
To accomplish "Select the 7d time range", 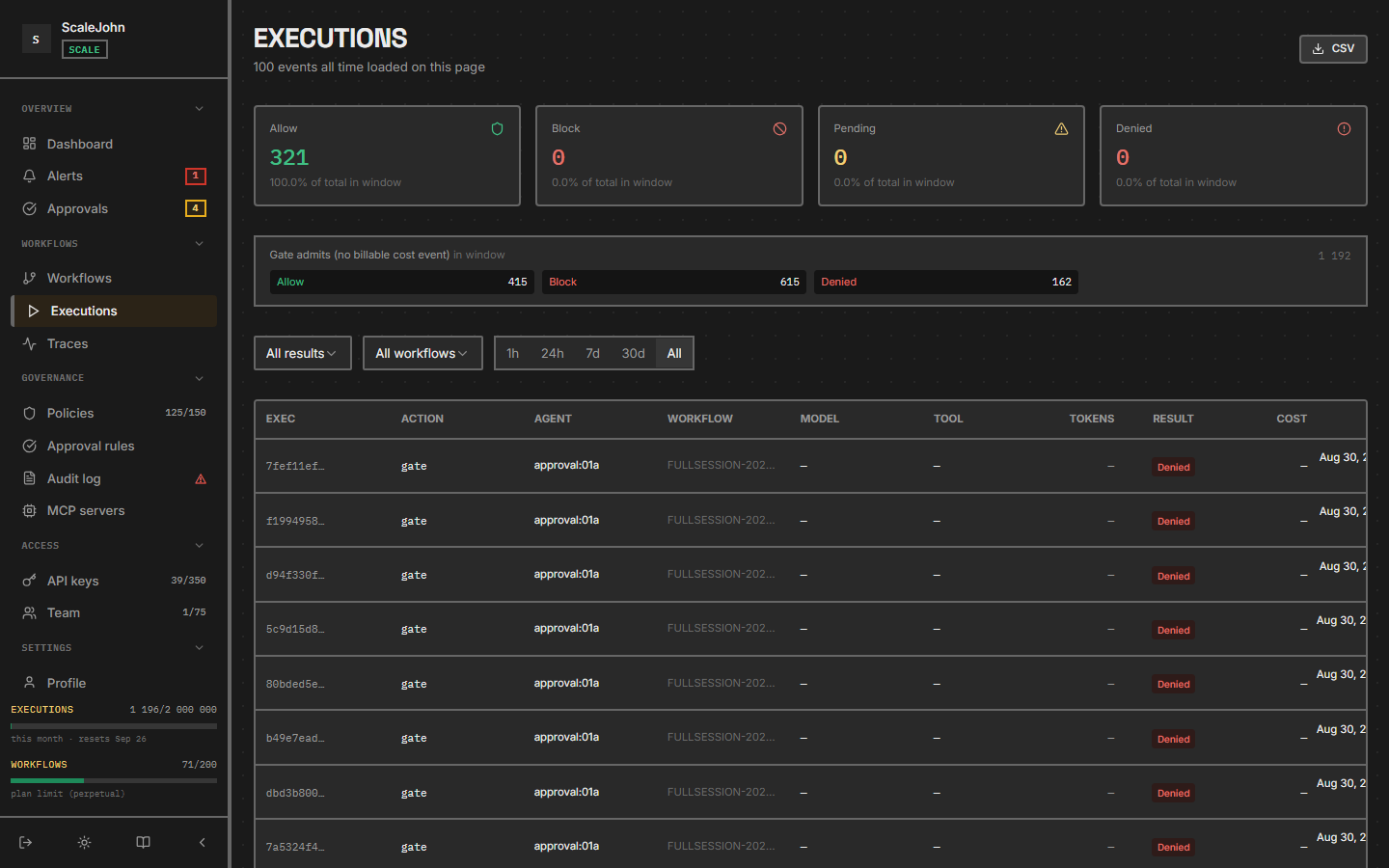I will [592, 353].
